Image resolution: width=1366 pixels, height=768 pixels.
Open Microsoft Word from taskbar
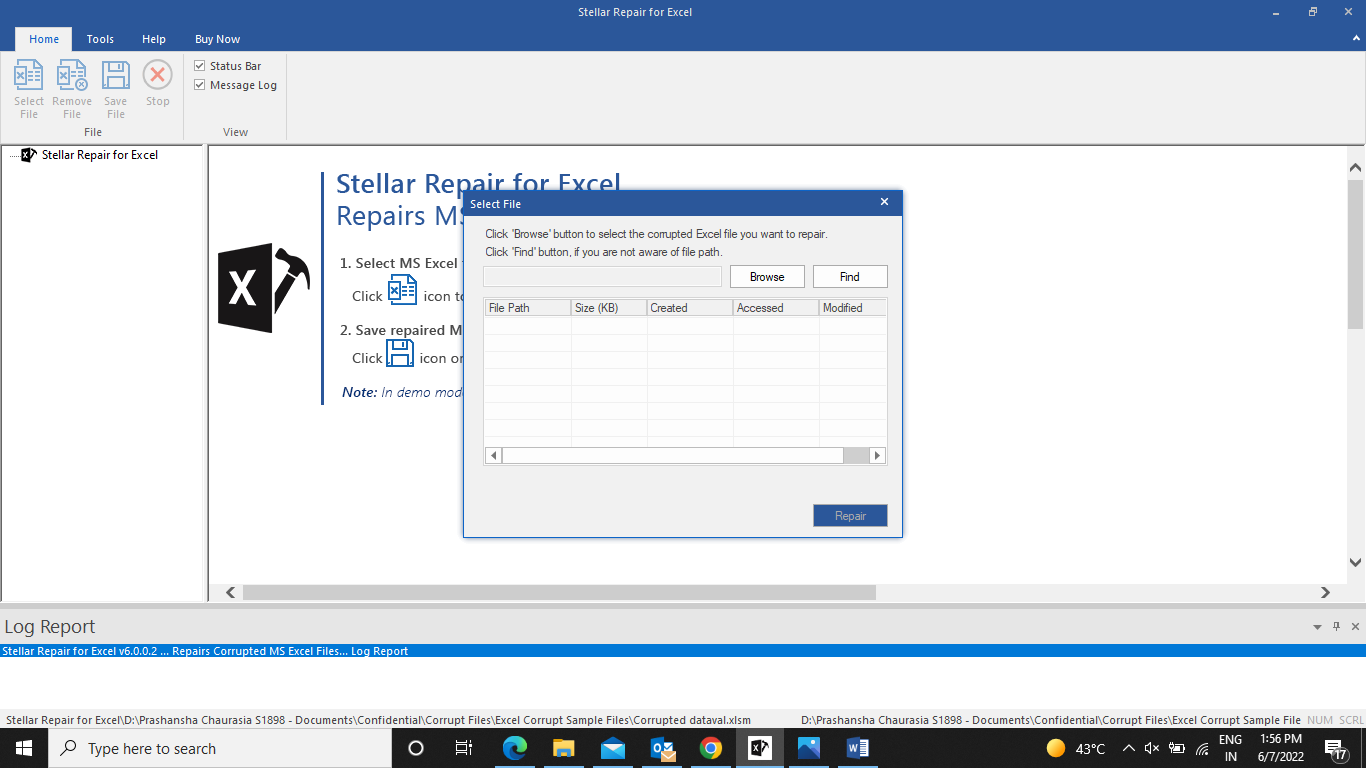[x=857, y=748]
